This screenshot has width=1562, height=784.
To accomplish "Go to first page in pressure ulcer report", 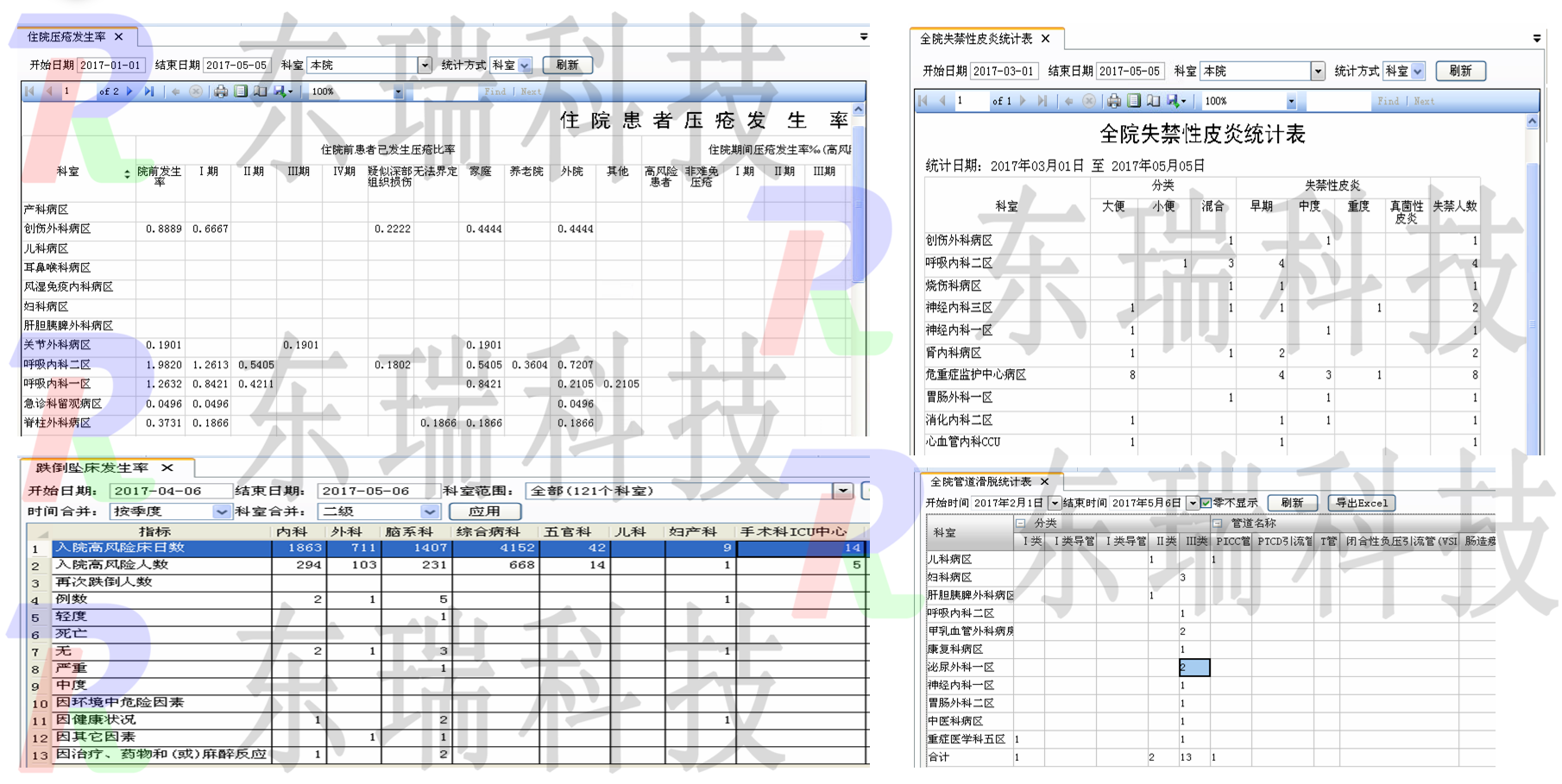I will click(x=30, y=91).
